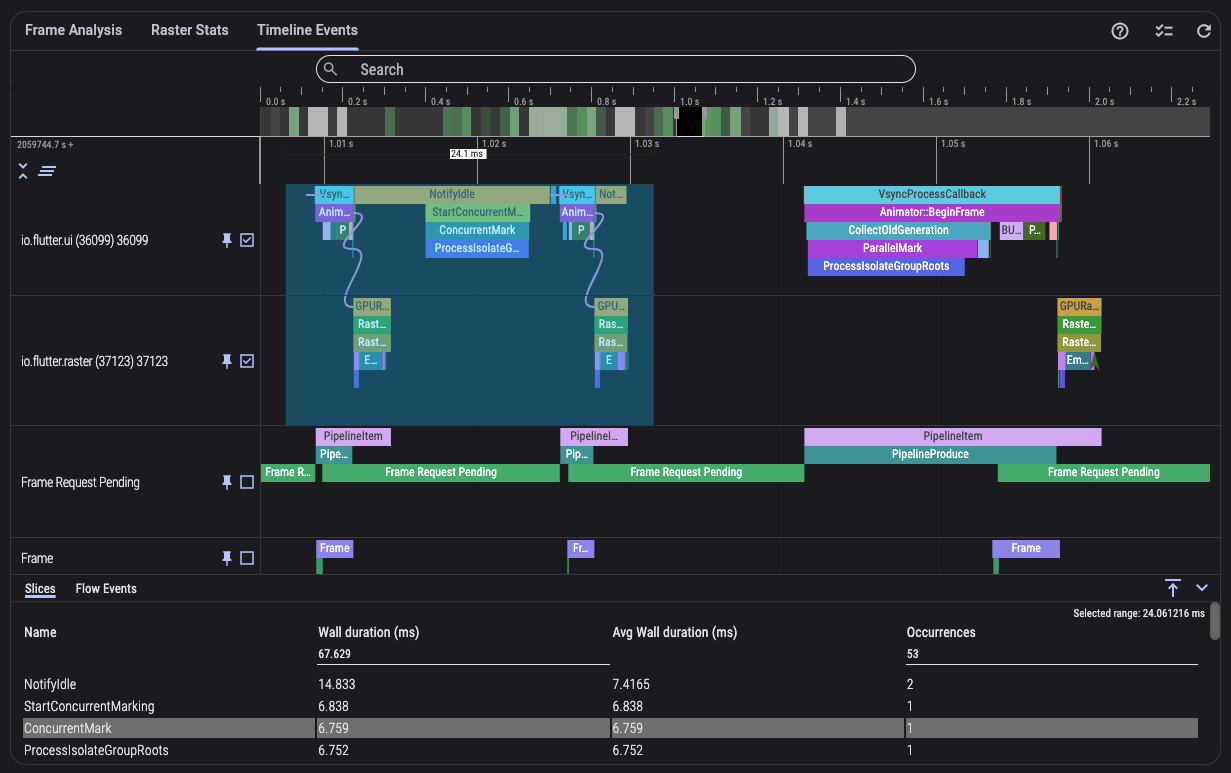The height and width of the screenshot is (773, 1231).
Task: Select the widest PipelineItem slice
Action: coord(953,436)
